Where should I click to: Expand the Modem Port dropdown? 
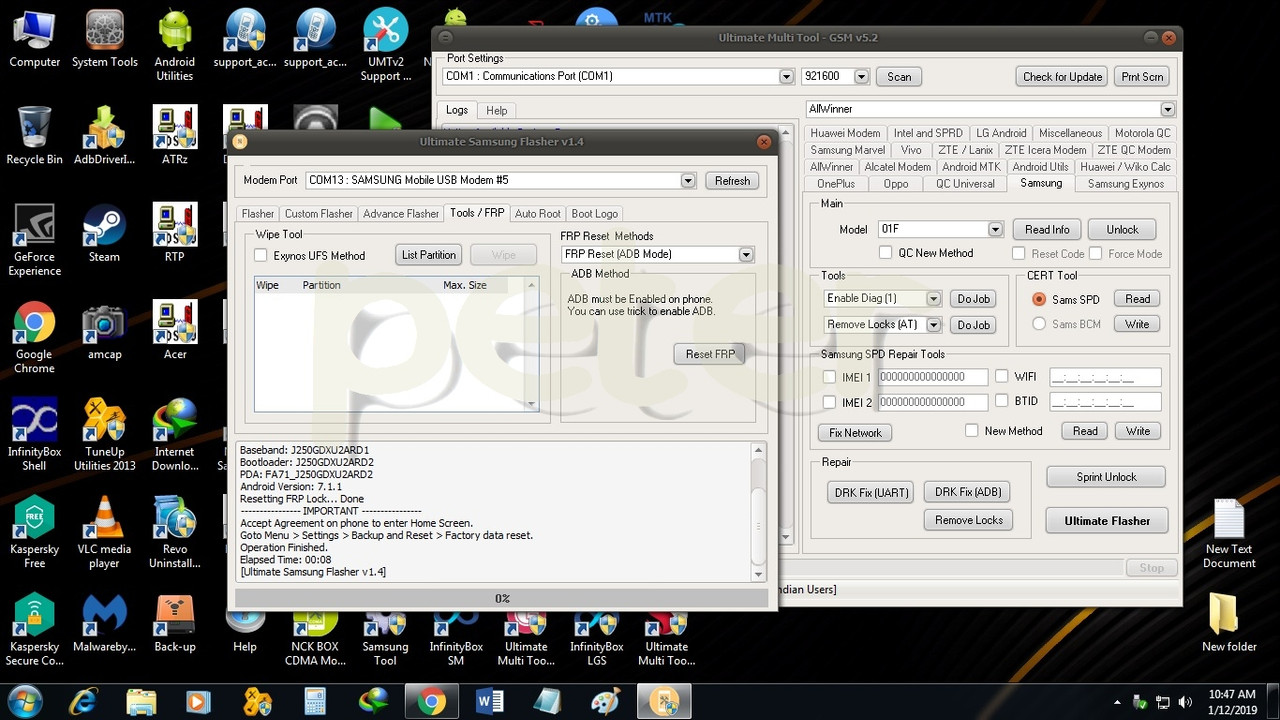688,181
